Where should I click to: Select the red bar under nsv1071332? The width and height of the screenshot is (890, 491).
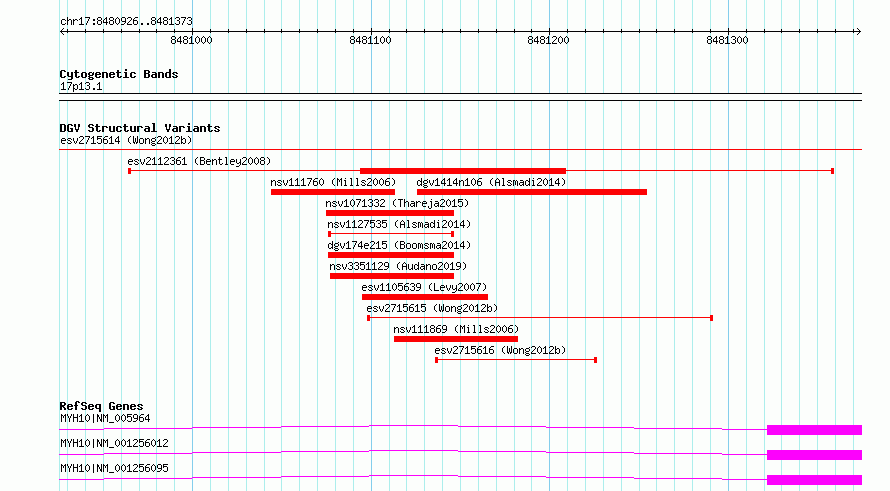click(x=390, y=213)
